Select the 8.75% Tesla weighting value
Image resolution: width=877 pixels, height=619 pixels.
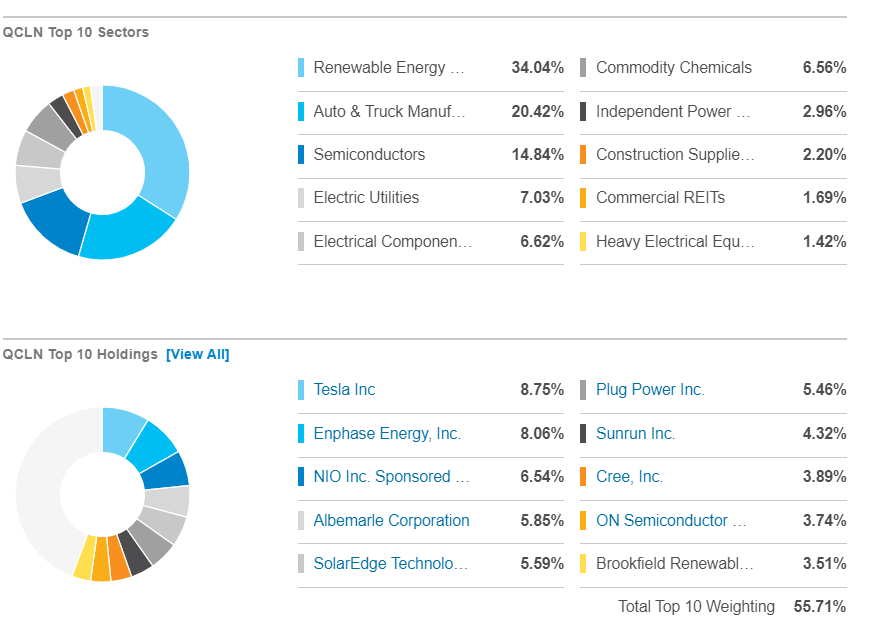542,389
